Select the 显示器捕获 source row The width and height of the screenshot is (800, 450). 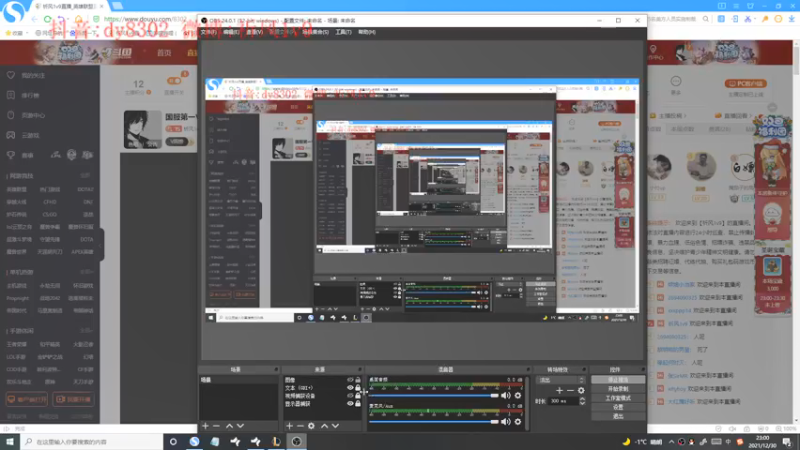(322, 404)
